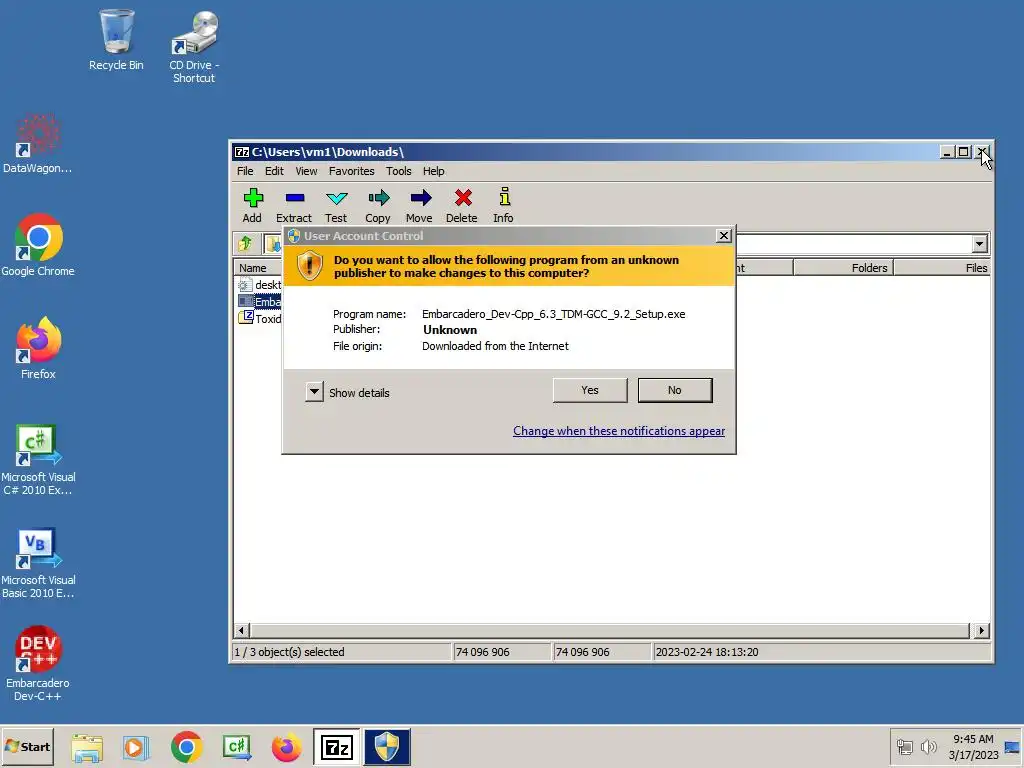Viewport: 1024px width, 768px height.
Task: Open Windows Explorer from the taskbar
Action: (87, 747)
